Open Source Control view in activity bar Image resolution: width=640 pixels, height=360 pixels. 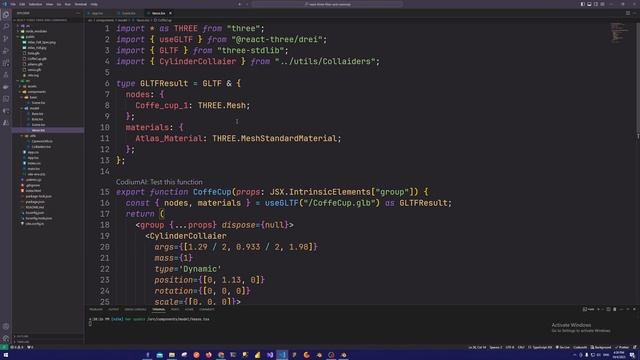tap(6, 39)
